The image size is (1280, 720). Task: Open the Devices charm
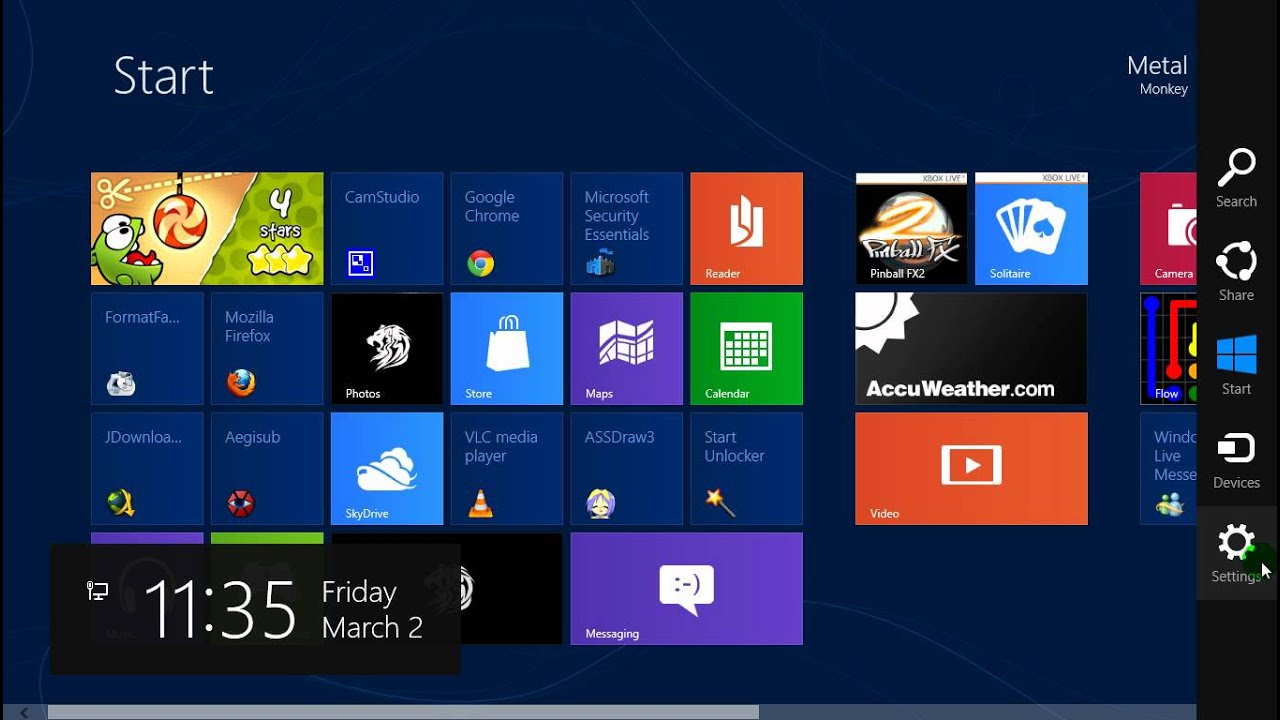1237,460
